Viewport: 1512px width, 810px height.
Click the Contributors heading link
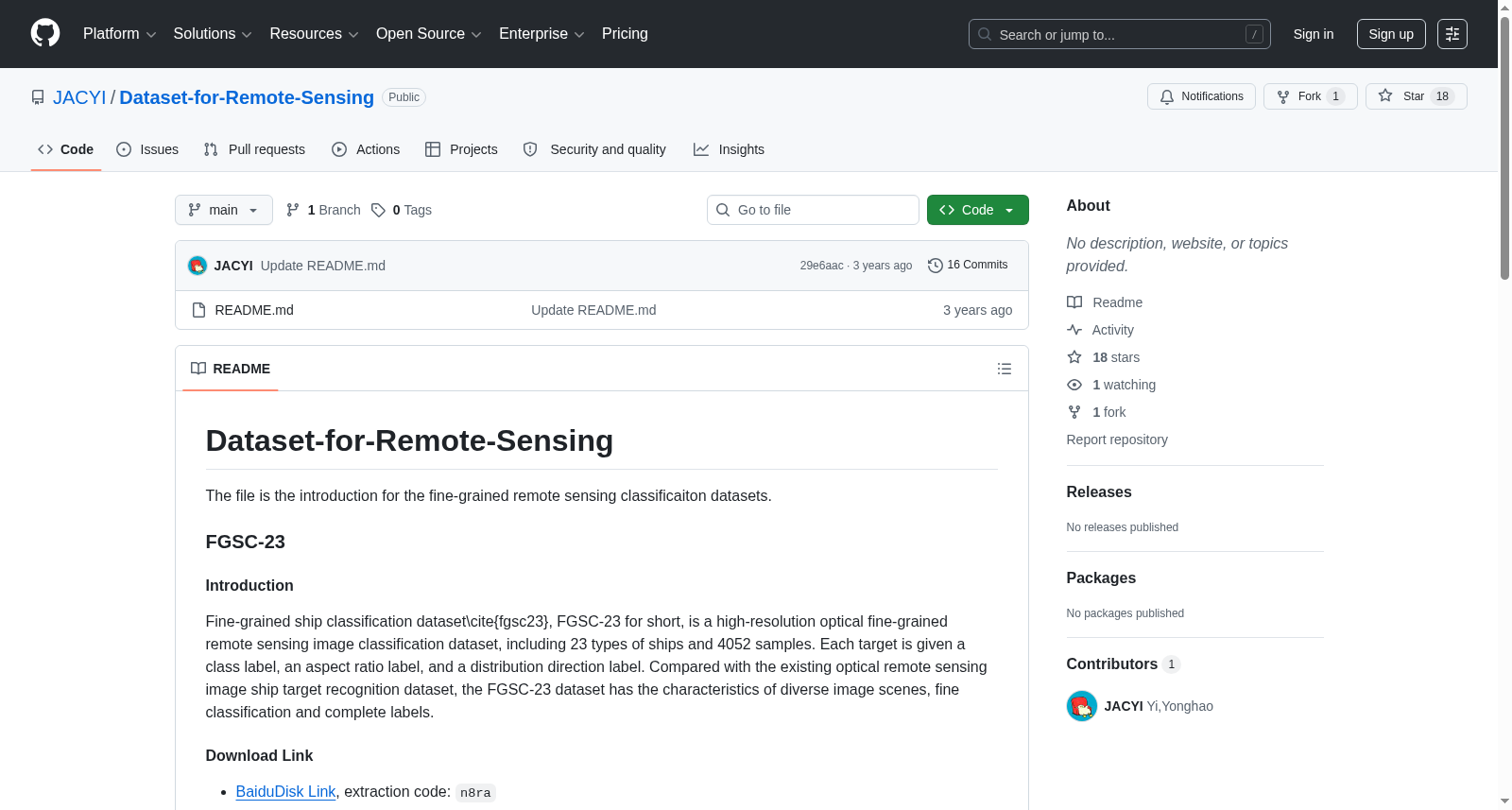click(x=1124, y=664)
